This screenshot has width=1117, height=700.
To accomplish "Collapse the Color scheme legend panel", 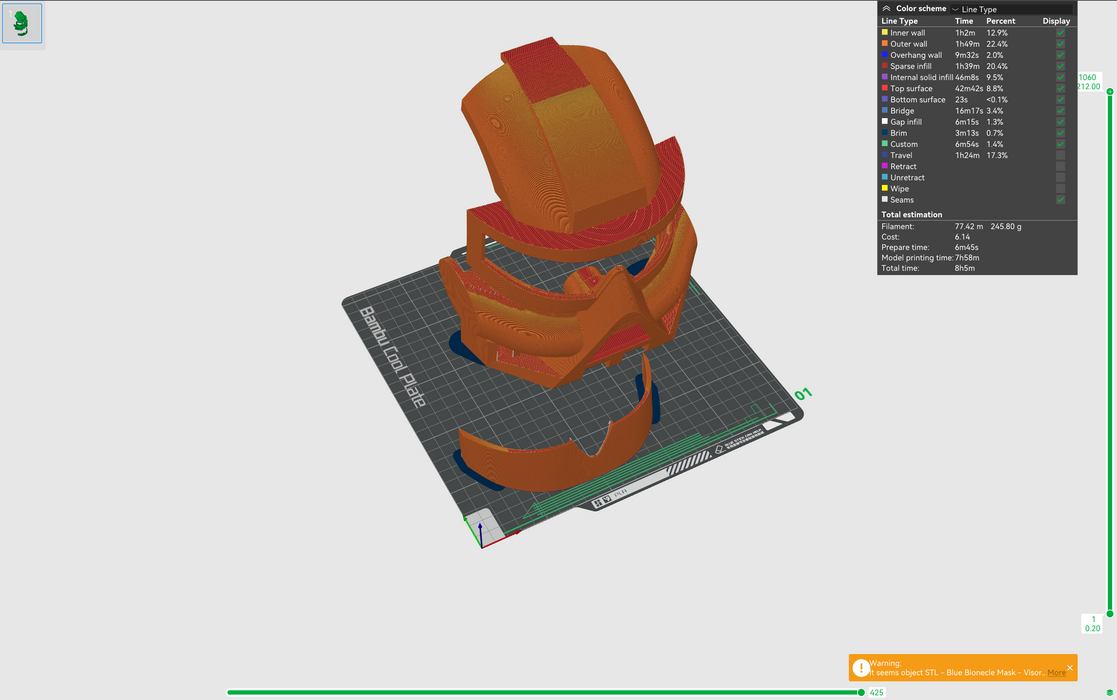I will pyautogui.click(x=886, y=8).
